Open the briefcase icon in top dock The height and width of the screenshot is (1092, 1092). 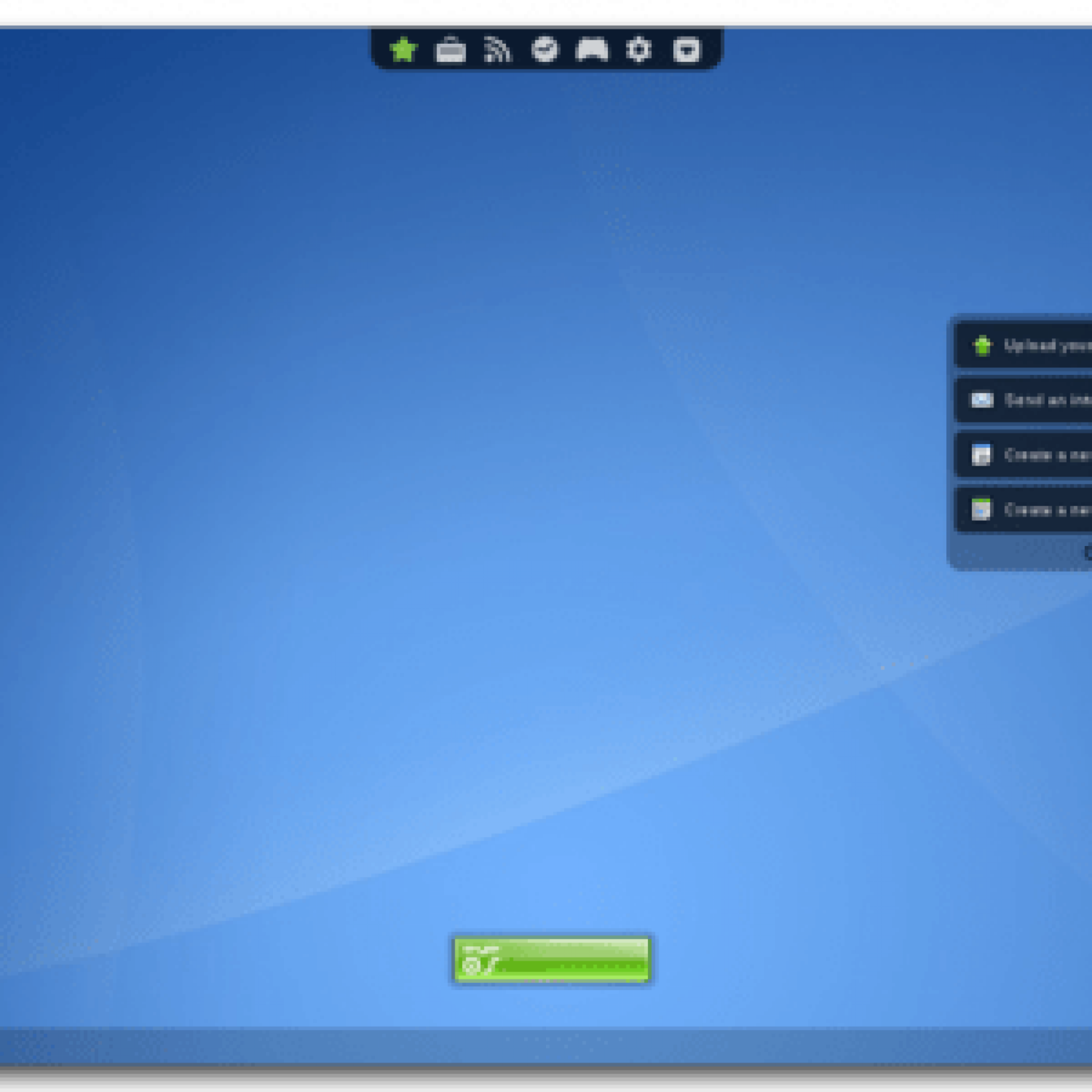tap(450, 51)
